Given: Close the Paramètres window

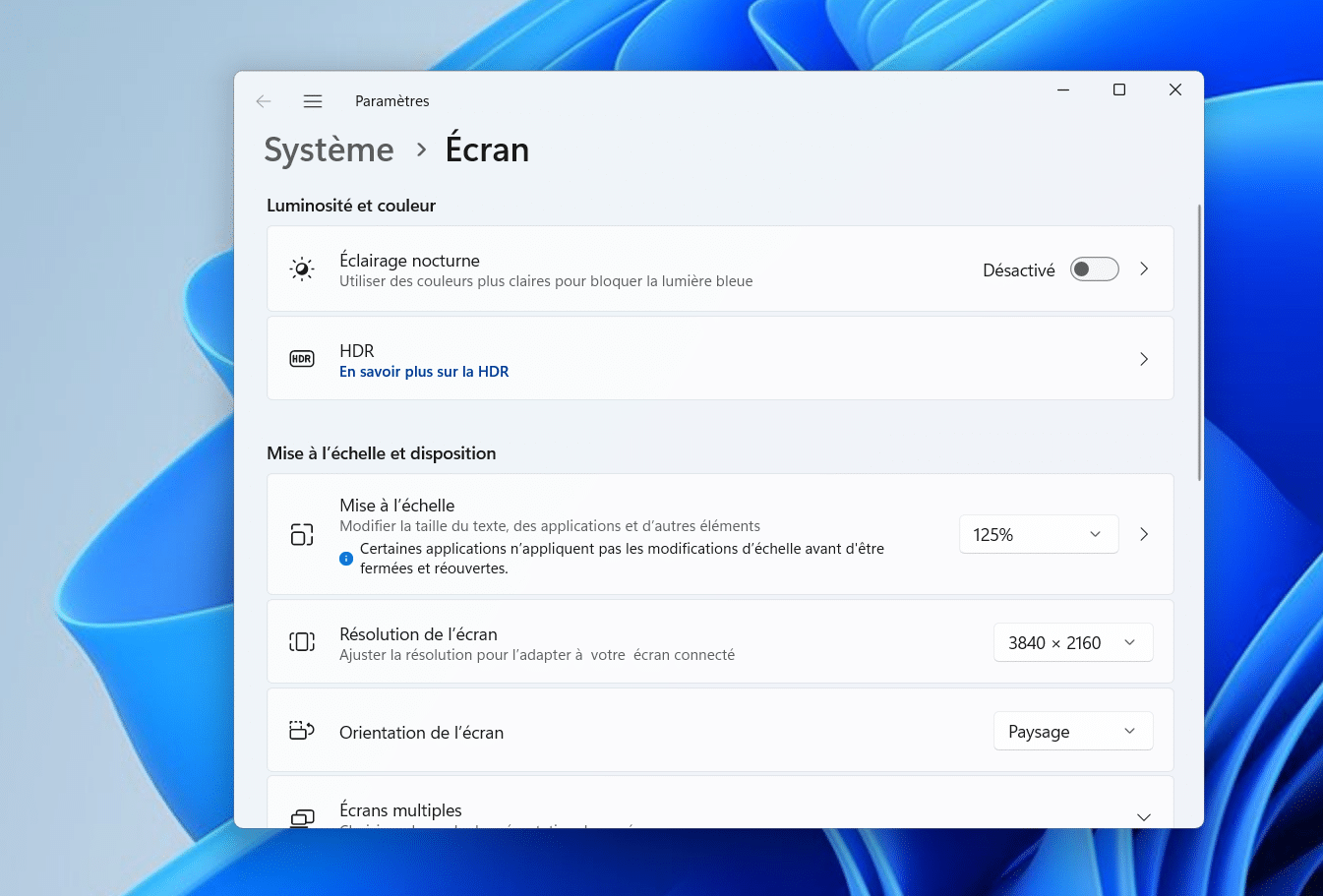Looking at the screenshot, I should 1175,90.
